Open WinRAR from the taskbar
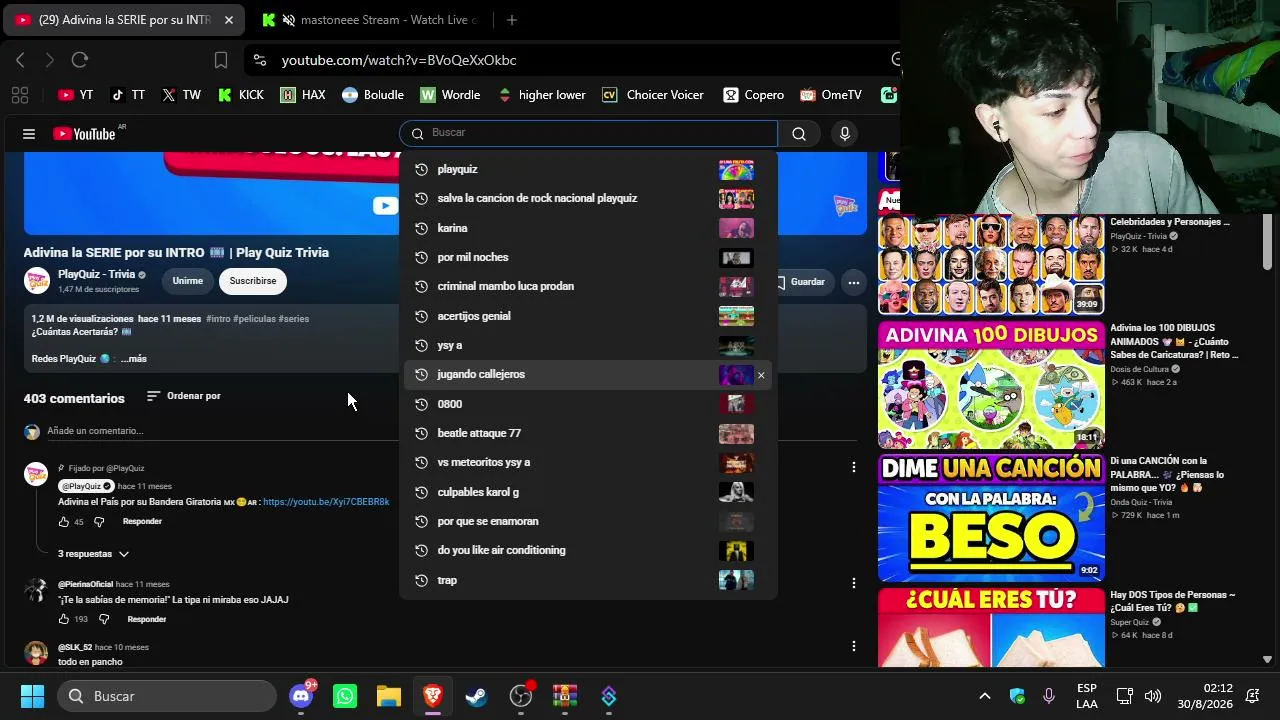This screenshot has height=720, width=1280. pos(565,696)
